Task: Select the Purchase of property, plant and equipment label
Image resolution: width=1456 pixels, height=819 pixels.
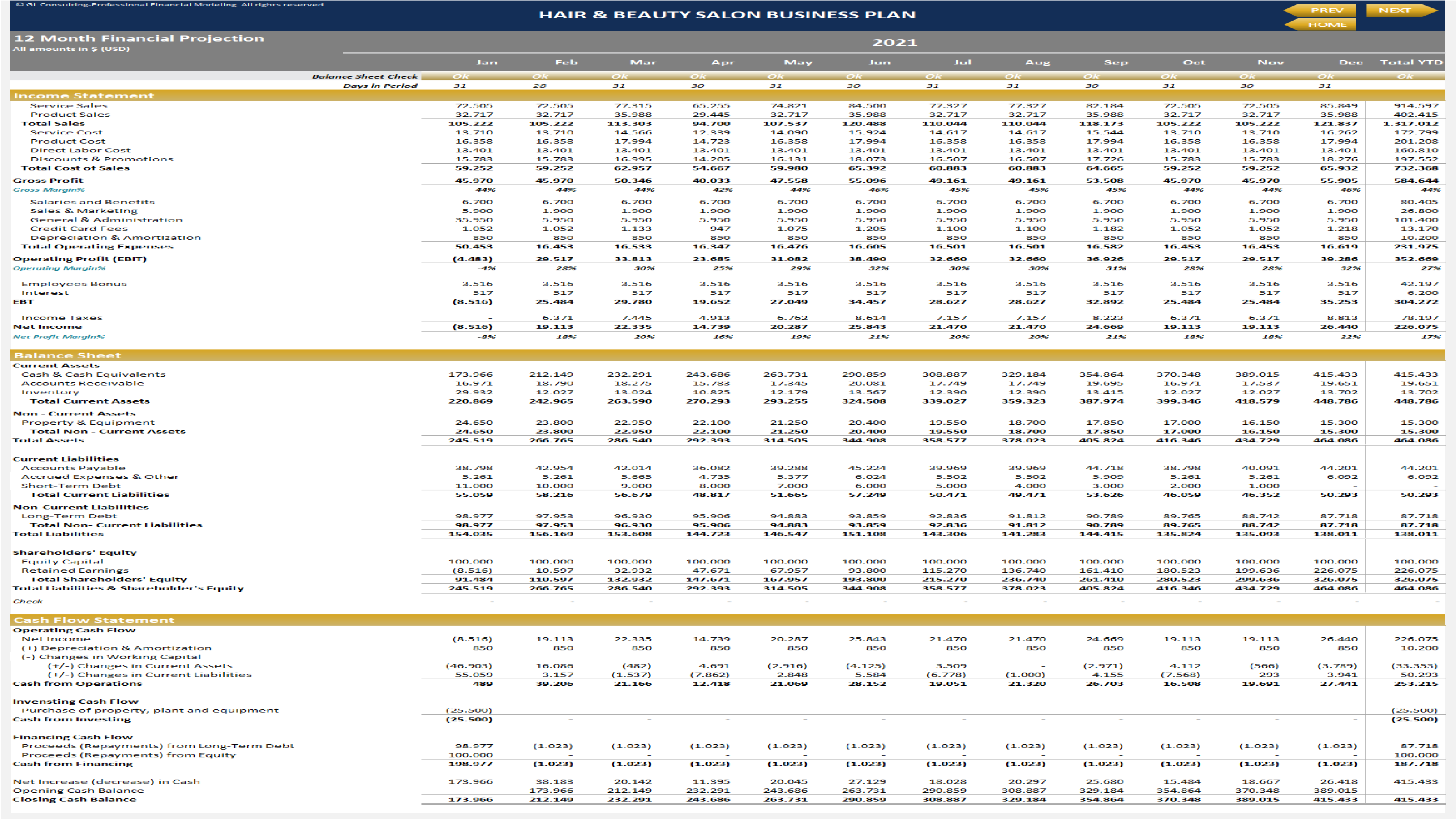Action: point(150,710)
